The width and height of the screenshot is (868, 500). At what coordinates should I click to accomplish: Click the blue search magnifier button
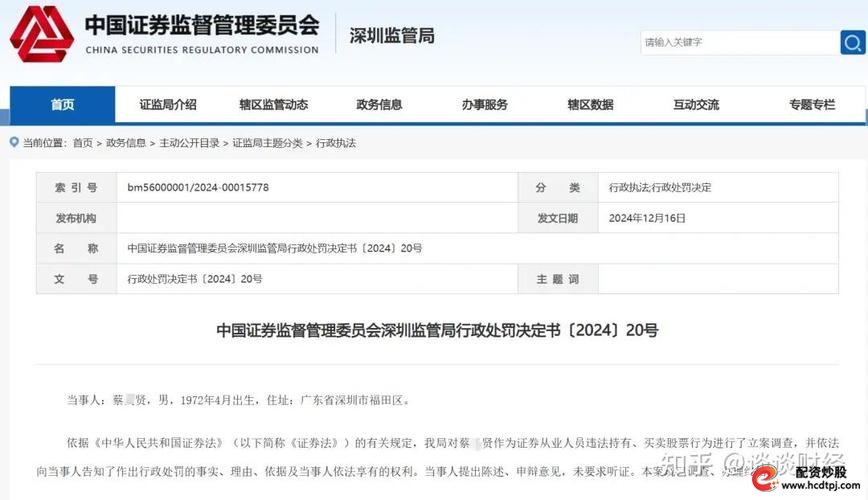tap(852, 42)
